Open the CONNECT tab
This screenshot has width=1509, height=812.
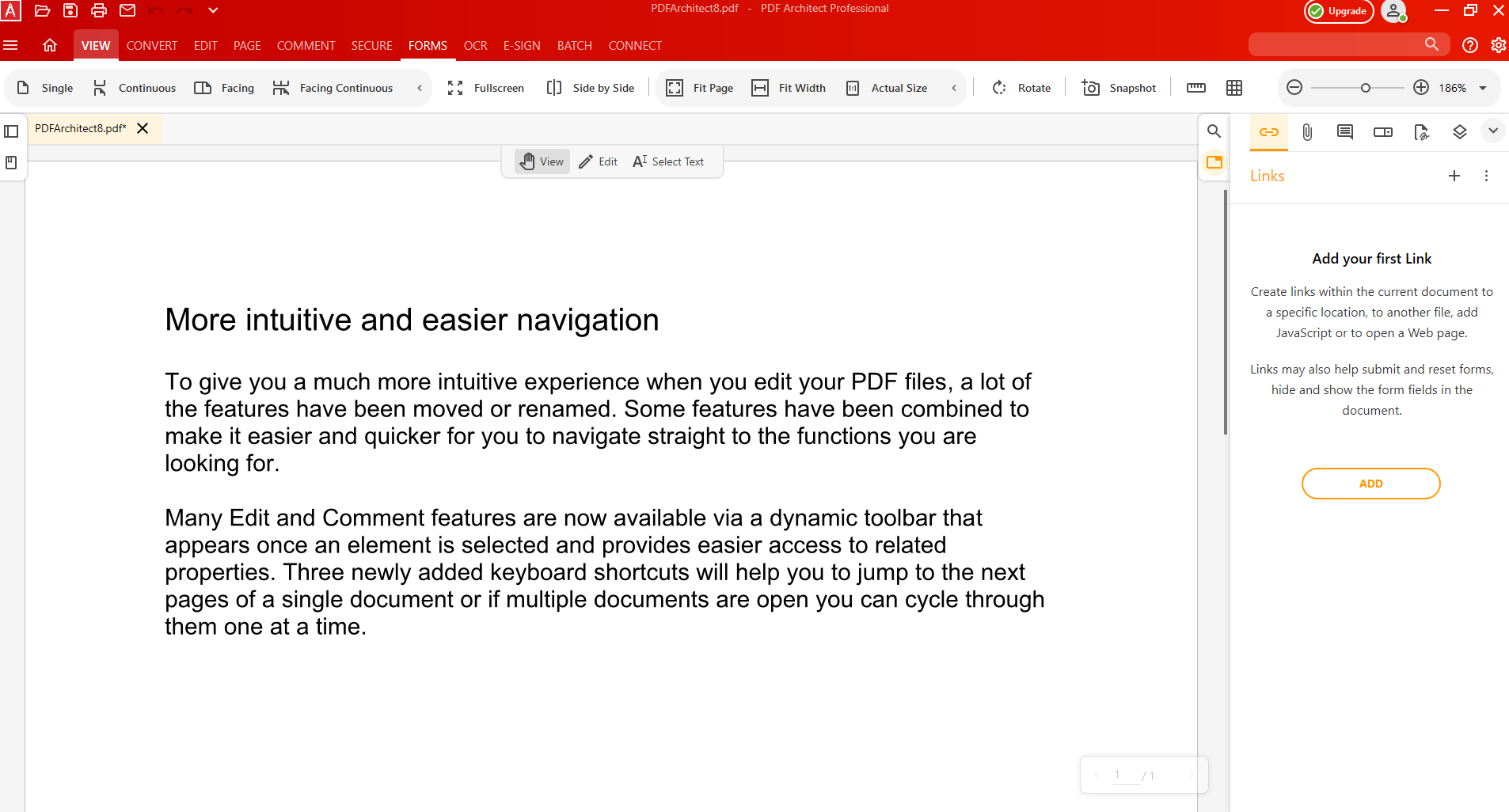point(635,45)
